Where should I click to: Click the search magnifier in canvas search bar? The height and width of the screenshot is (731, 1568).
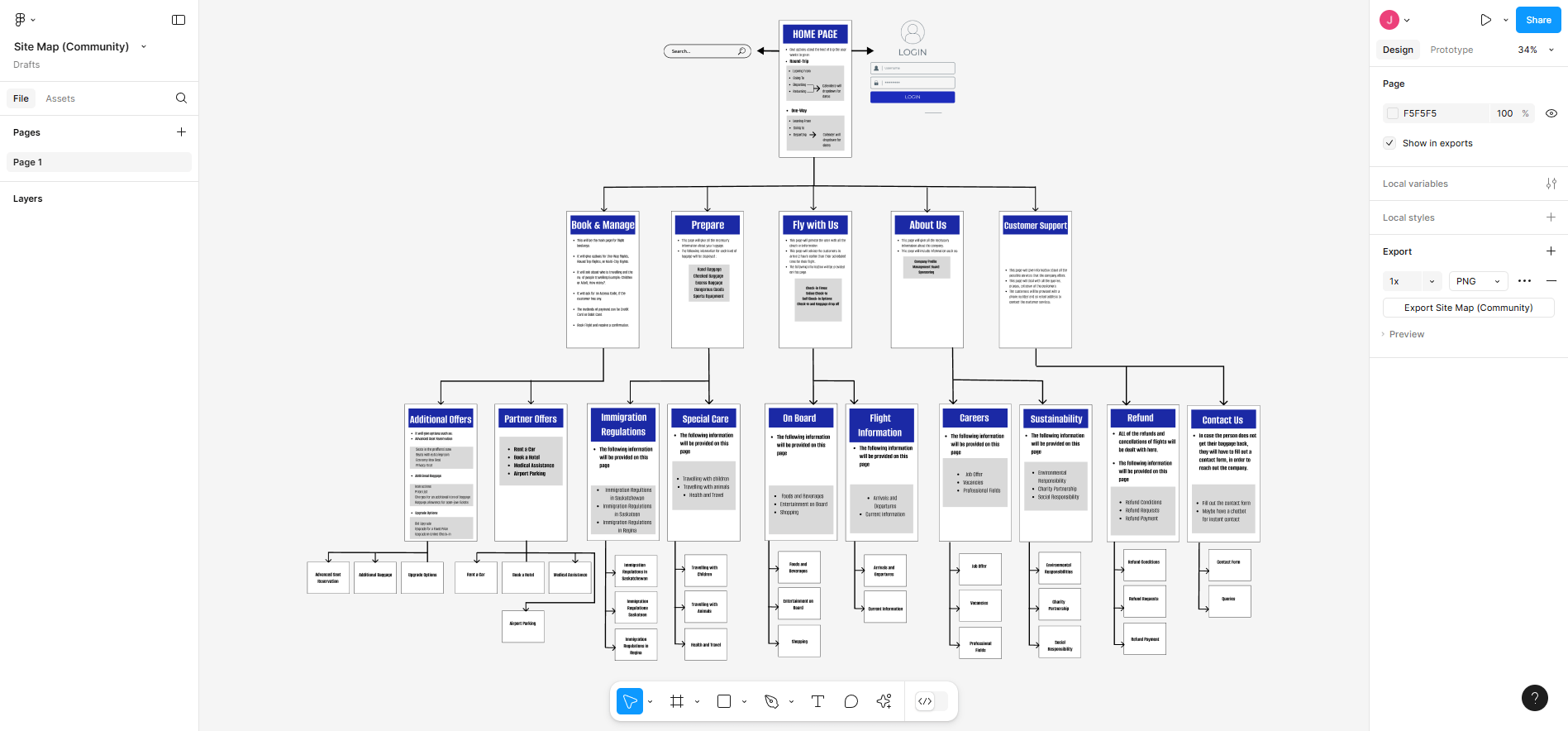coord(742,51)
